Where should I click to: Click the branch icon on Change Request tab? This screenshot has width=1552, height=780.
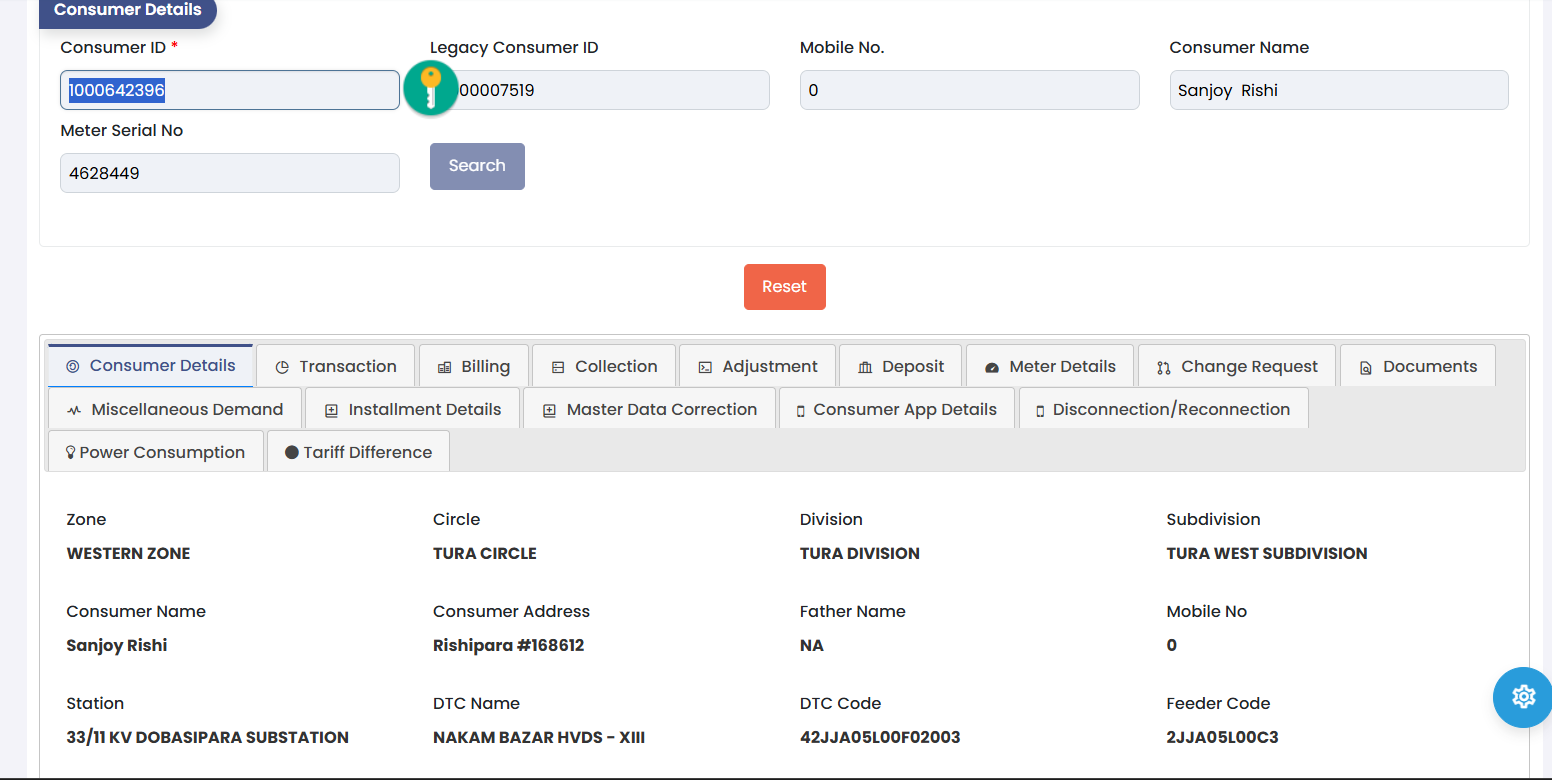(x=1164, y=367)
